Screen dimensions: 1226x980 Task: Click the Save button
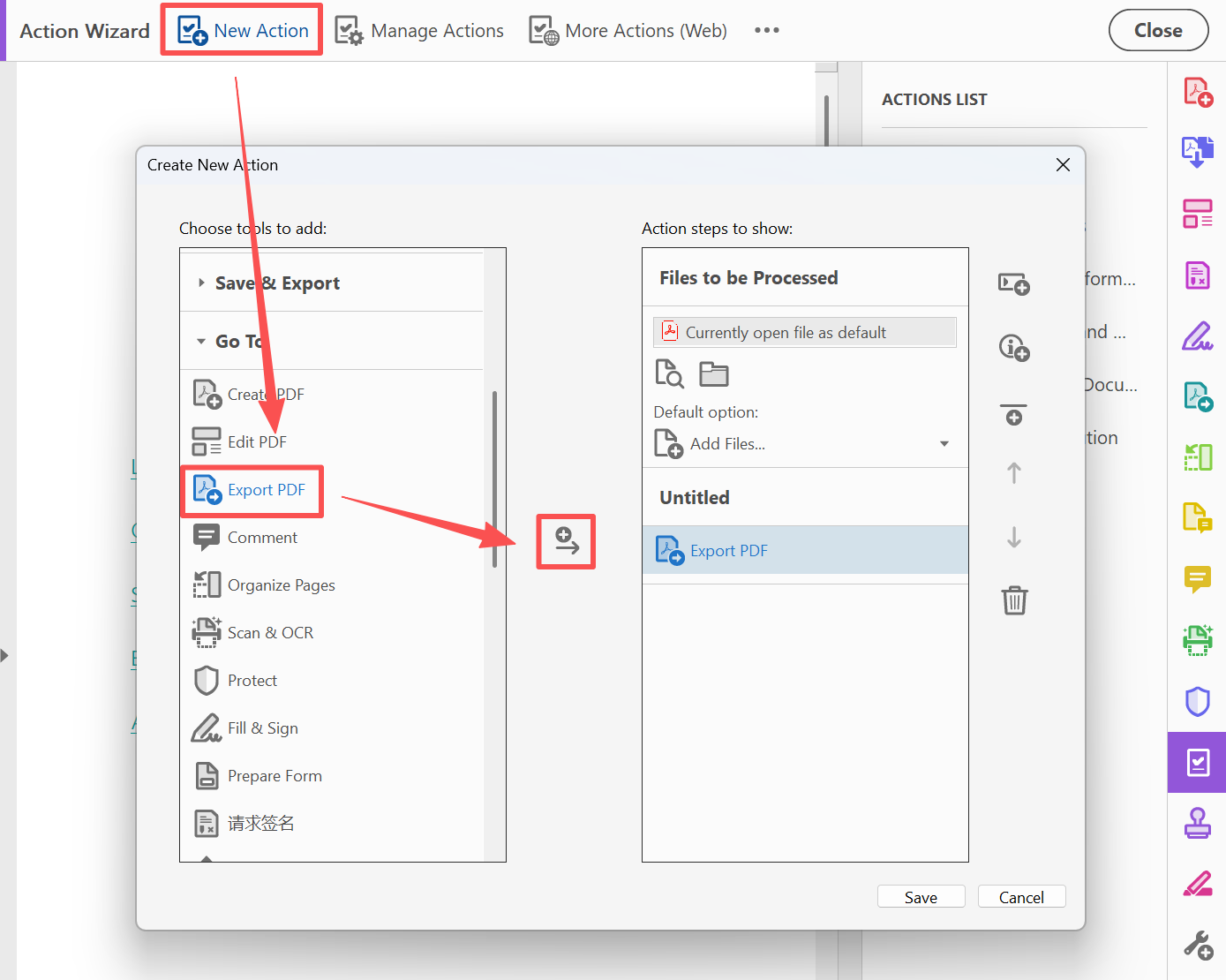[921, 897]
